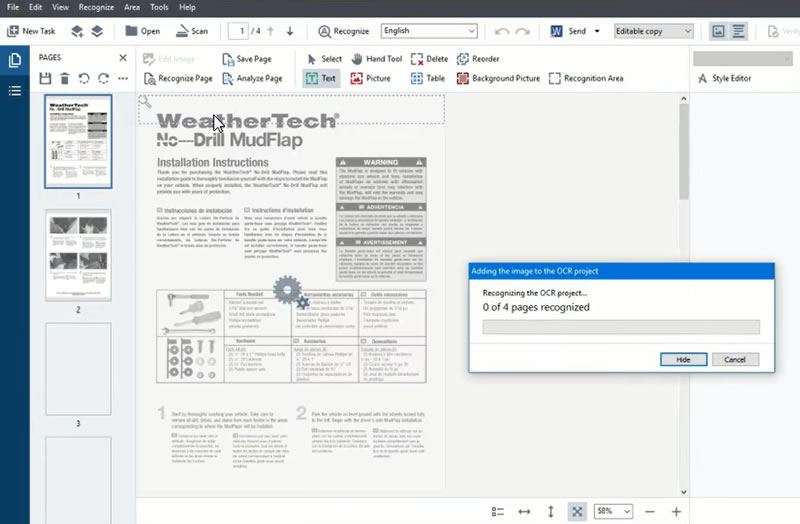The height and width of the screenshot is (524, 800).
Task: Activate the Picture area tool
Action: pos(371,79)
